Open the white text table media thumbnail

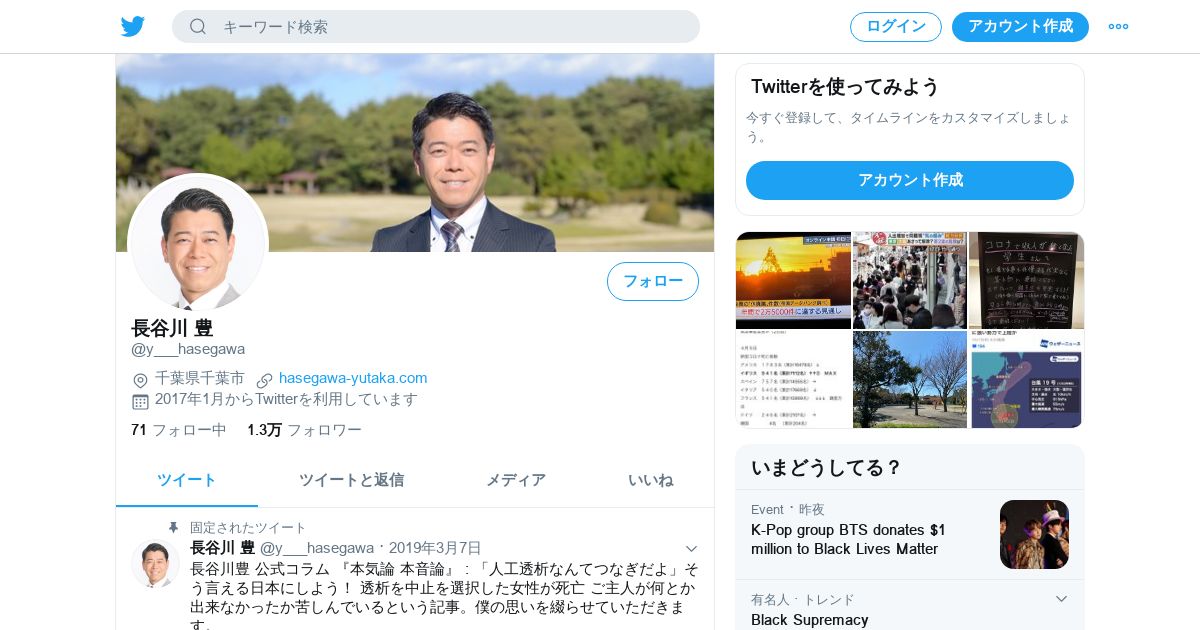pos(793,379)
